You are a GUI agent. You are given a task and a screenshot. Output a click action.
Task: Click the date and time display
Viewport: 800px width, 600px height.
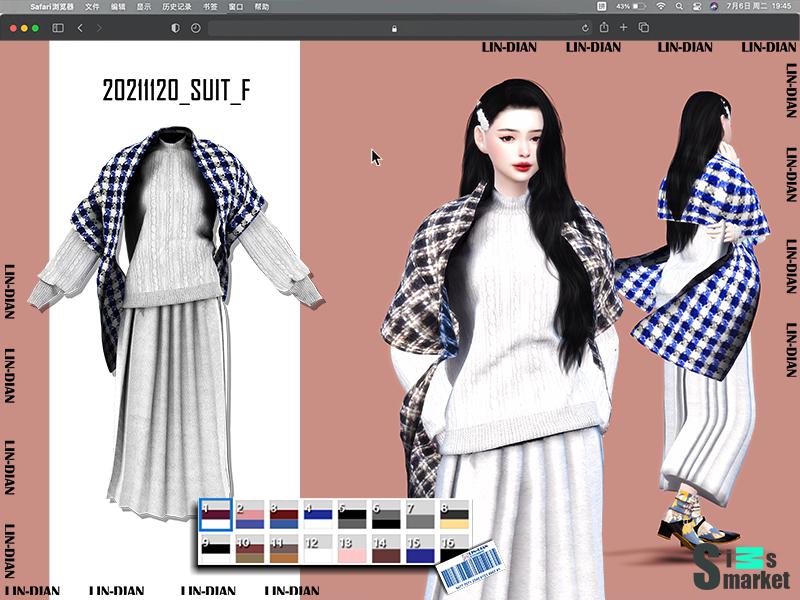tap(760, 7)
